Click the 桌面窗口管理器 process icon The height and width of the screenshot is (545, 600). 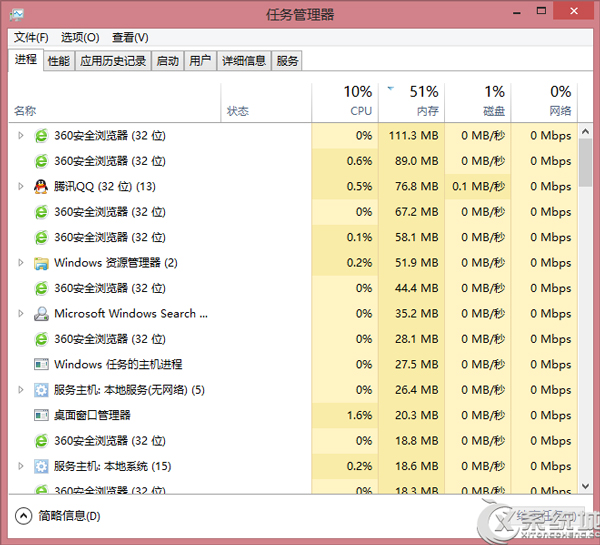[x=41, y=415]
